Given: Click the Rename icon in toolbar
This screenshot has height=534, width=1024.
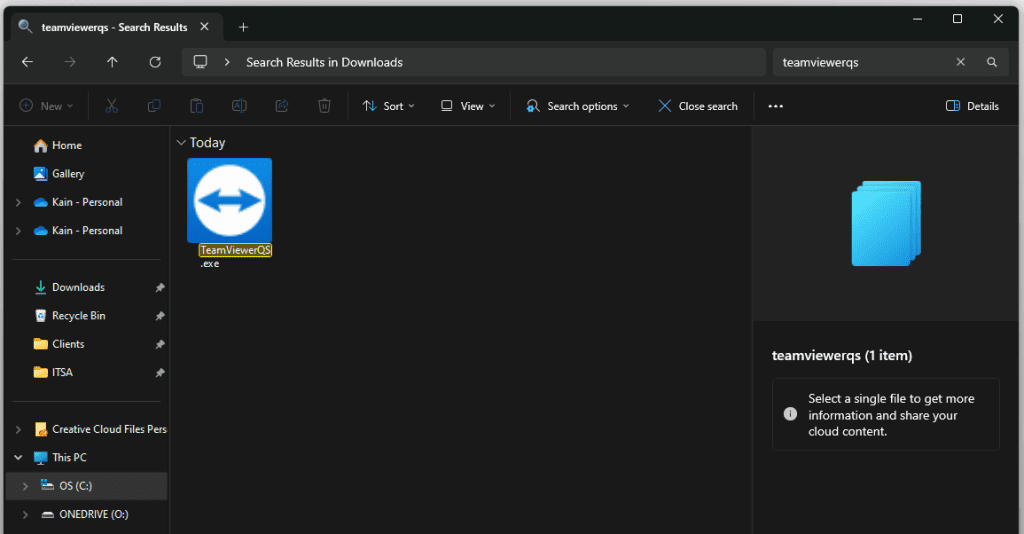Looking at the screenshot, I should click(239, 106).
